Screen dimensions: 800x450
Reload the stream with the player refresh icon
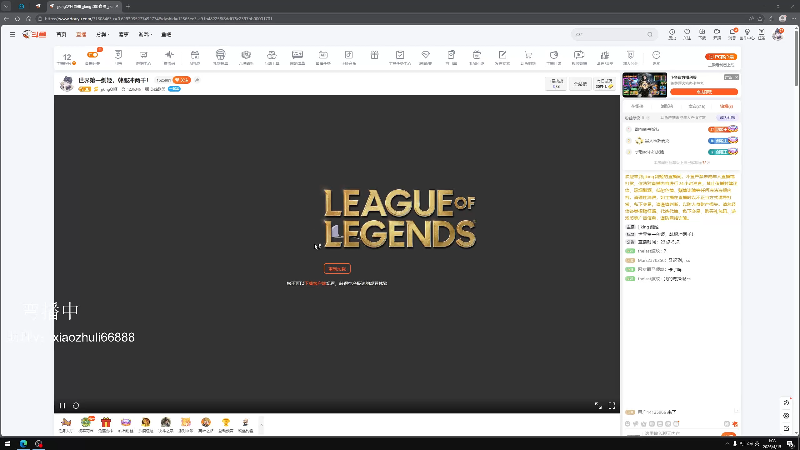[x=76, y=406]
